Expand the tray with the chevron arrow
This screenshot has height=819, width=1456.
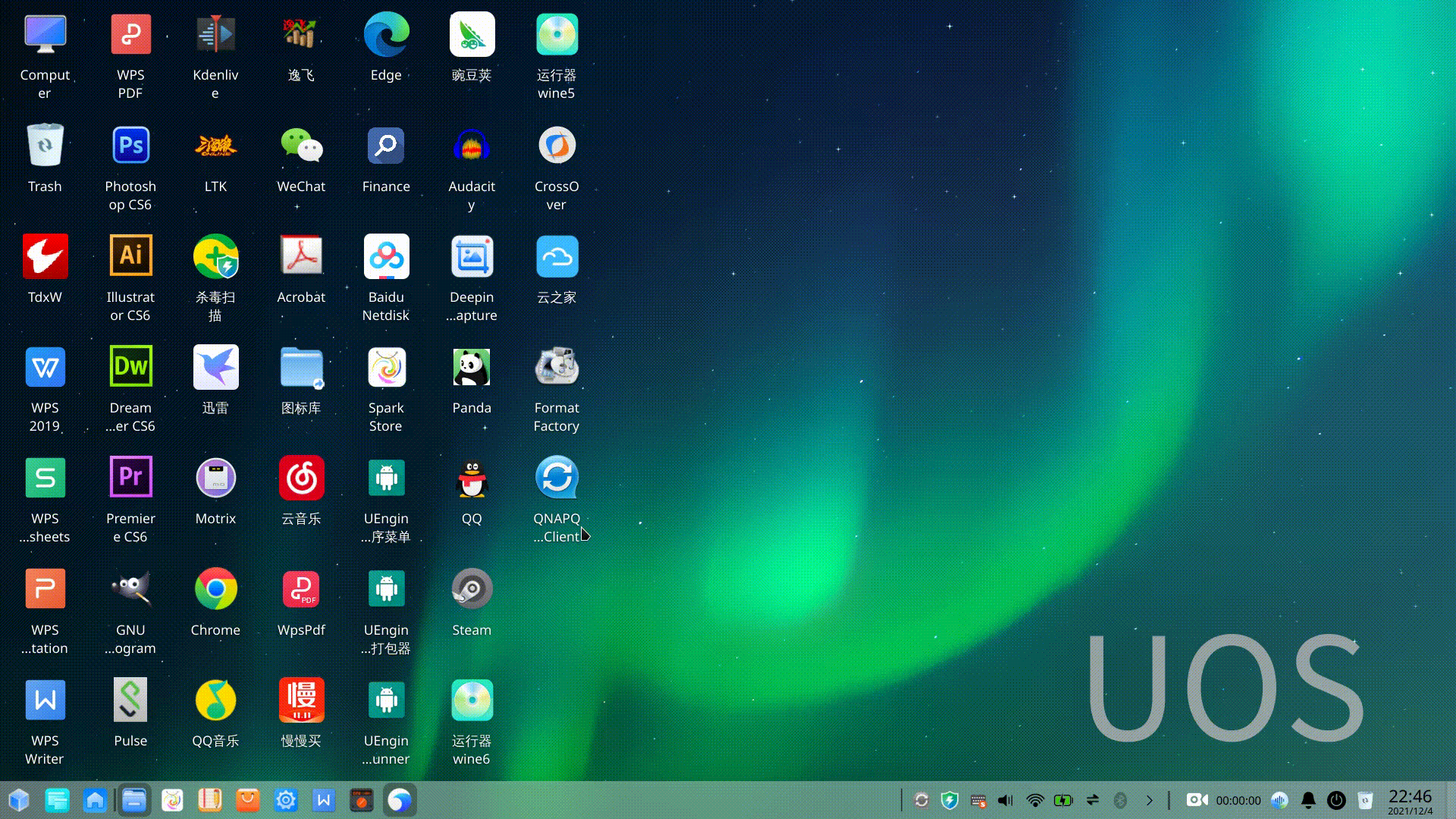click(1150, 800)
